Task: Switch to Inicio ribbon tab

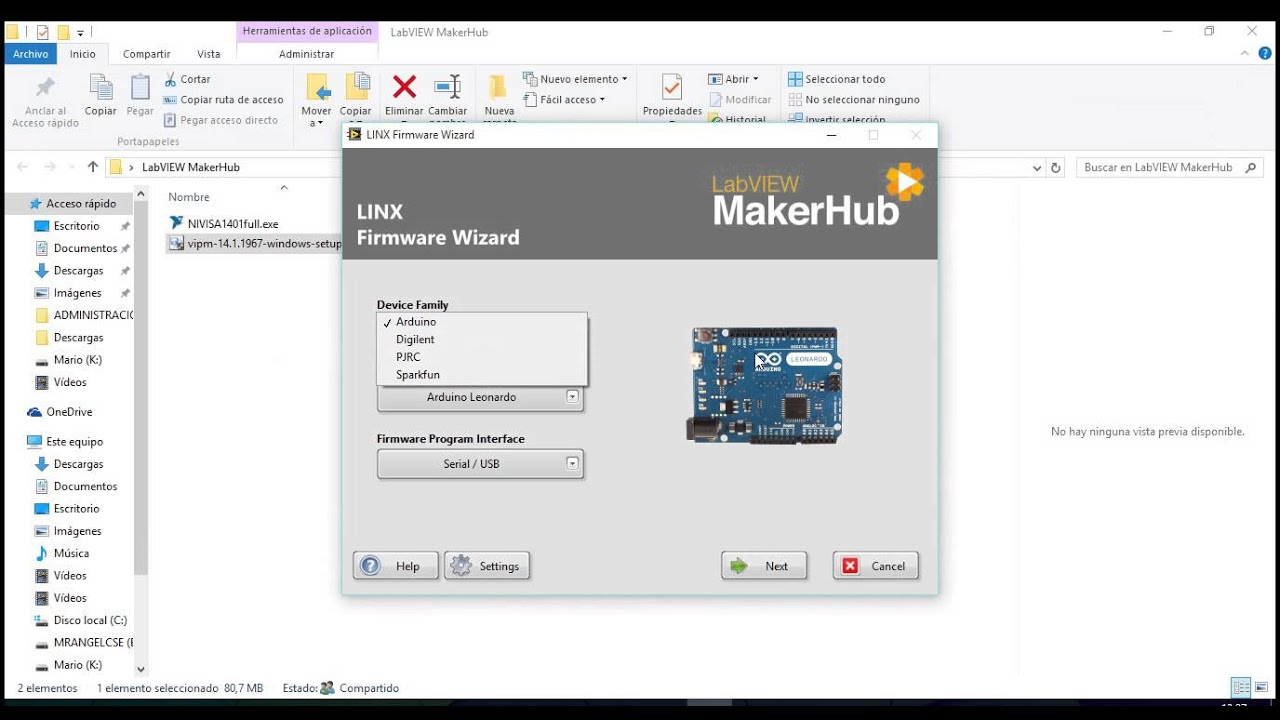Action: point(83,54)
